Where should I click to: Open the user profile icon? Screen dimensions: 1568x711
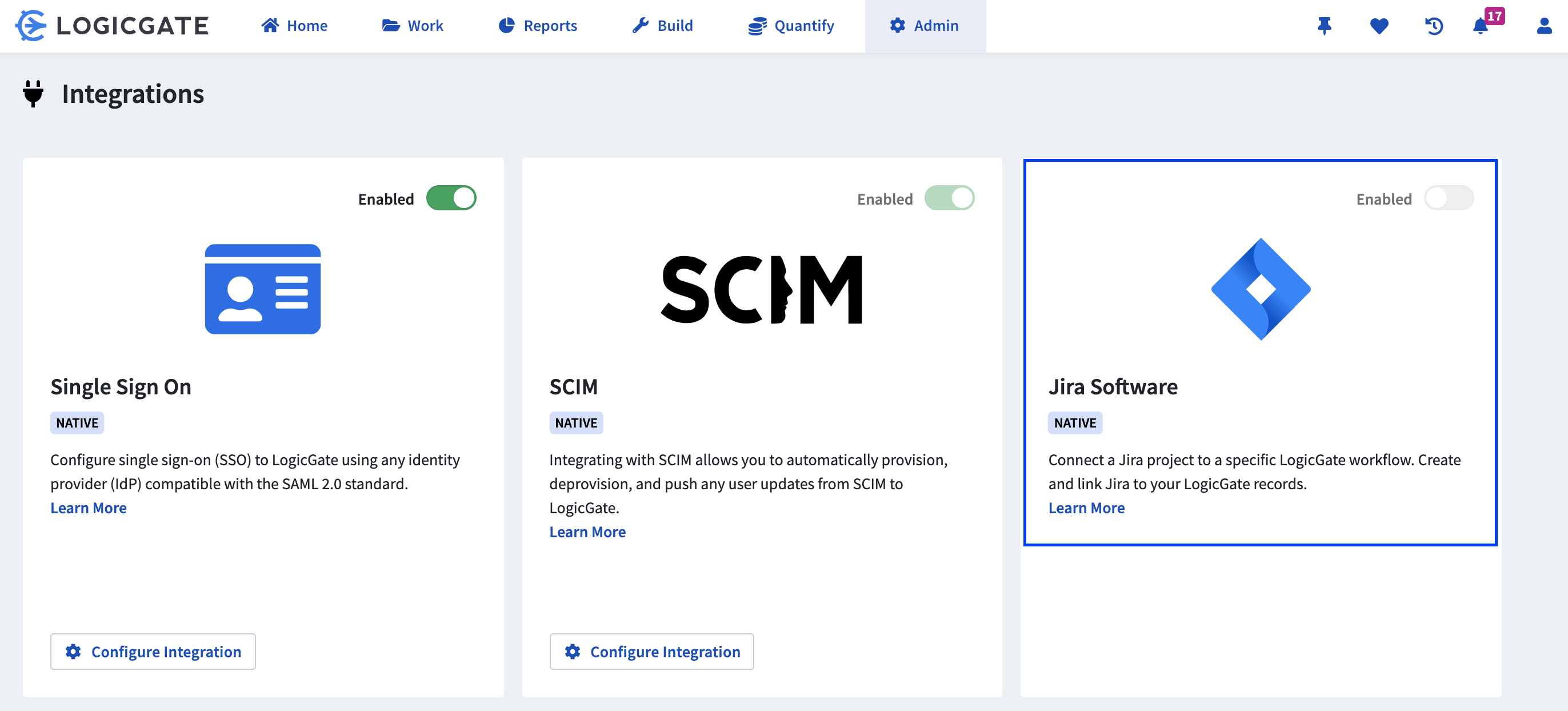1543,26
